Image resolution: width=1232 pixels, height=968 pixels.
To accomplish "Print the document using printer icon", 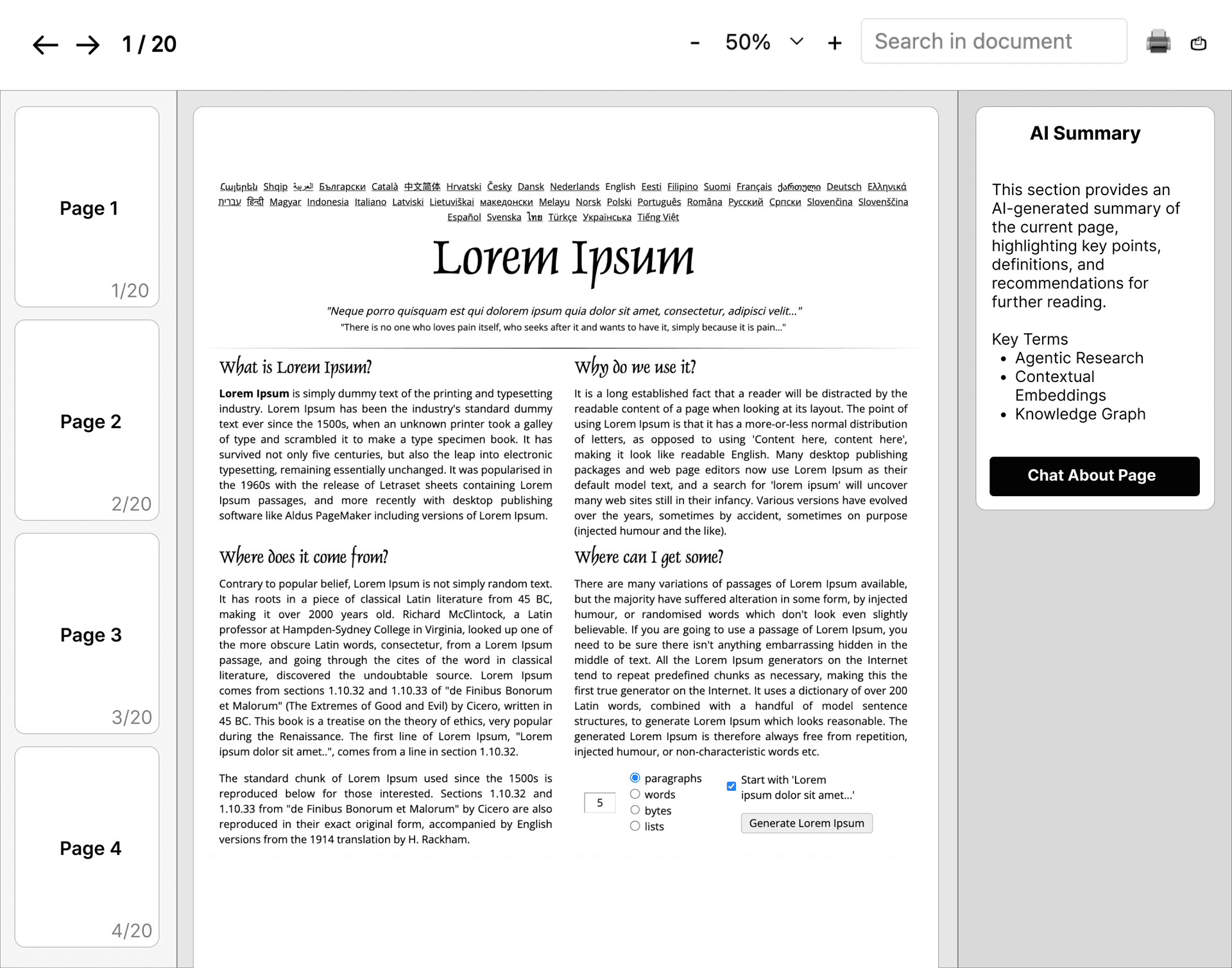I will click(1158, 42).
